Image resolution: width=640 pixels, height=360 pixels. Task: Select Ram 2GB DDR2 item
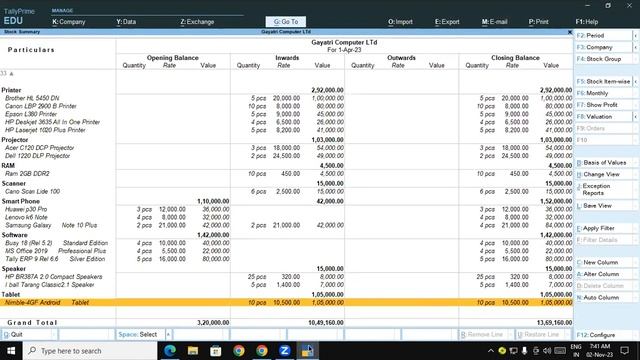(x=27, y=173)
